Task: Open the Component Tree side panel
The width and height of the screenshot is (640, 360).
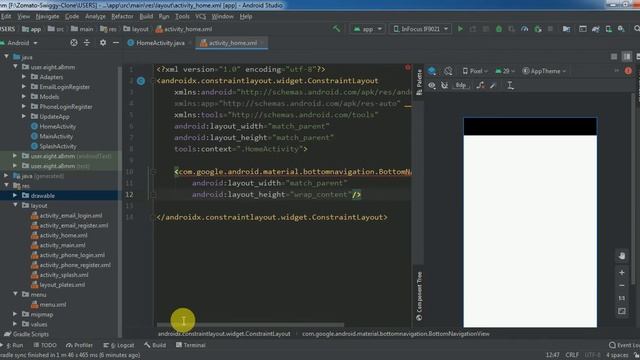Action: tap(419, 296)
